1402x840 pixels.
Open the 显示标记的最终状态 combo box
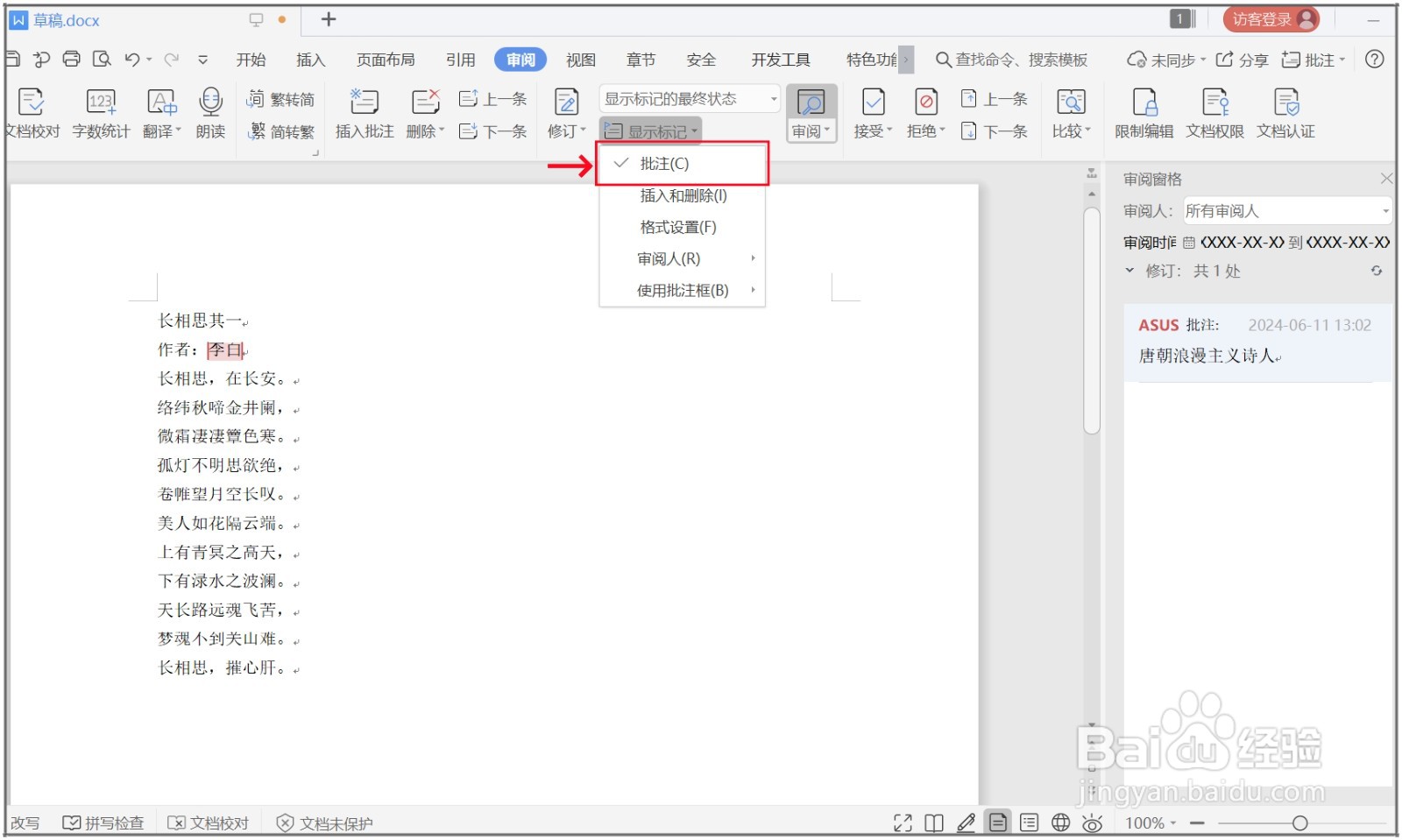pos(690,99)
